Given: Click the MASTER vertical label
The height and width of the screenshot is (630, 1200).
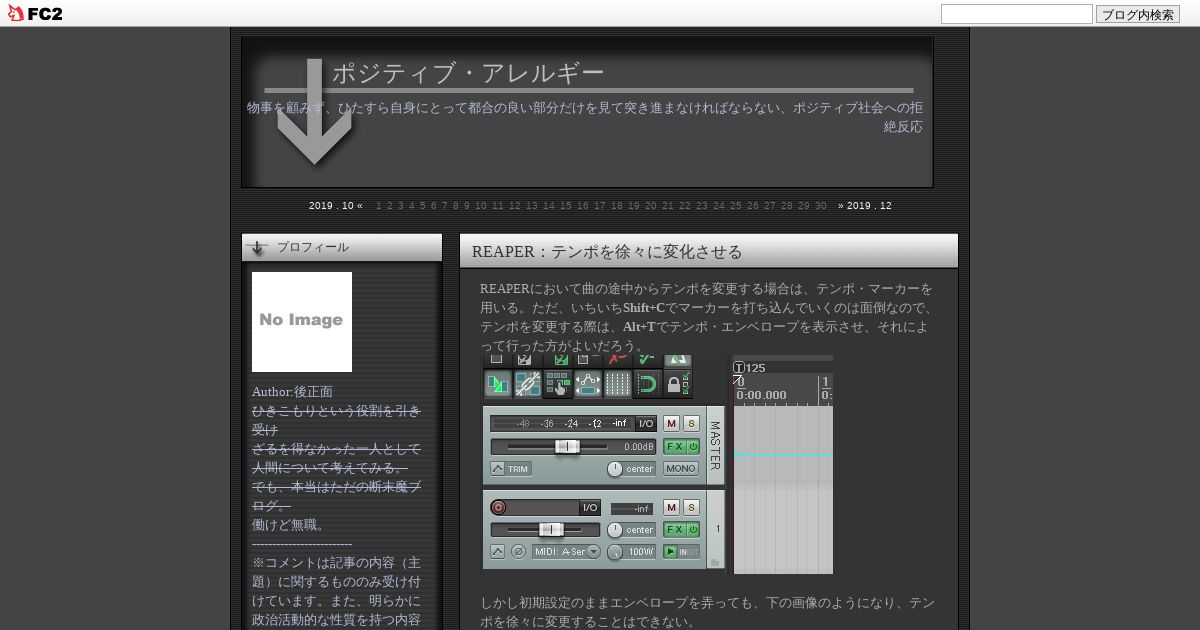Looking at the screenshot, I should tap(715, 446).
